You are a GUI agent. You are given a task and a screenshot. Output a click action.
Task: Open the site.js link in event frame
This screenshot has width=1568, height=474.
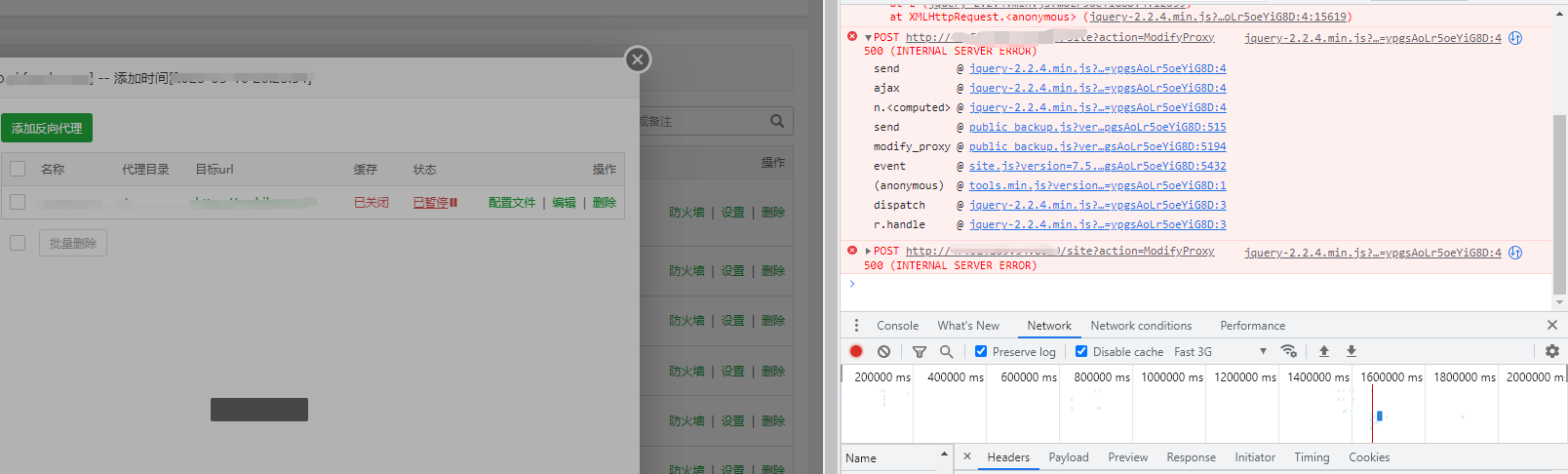click(1098, 166)
